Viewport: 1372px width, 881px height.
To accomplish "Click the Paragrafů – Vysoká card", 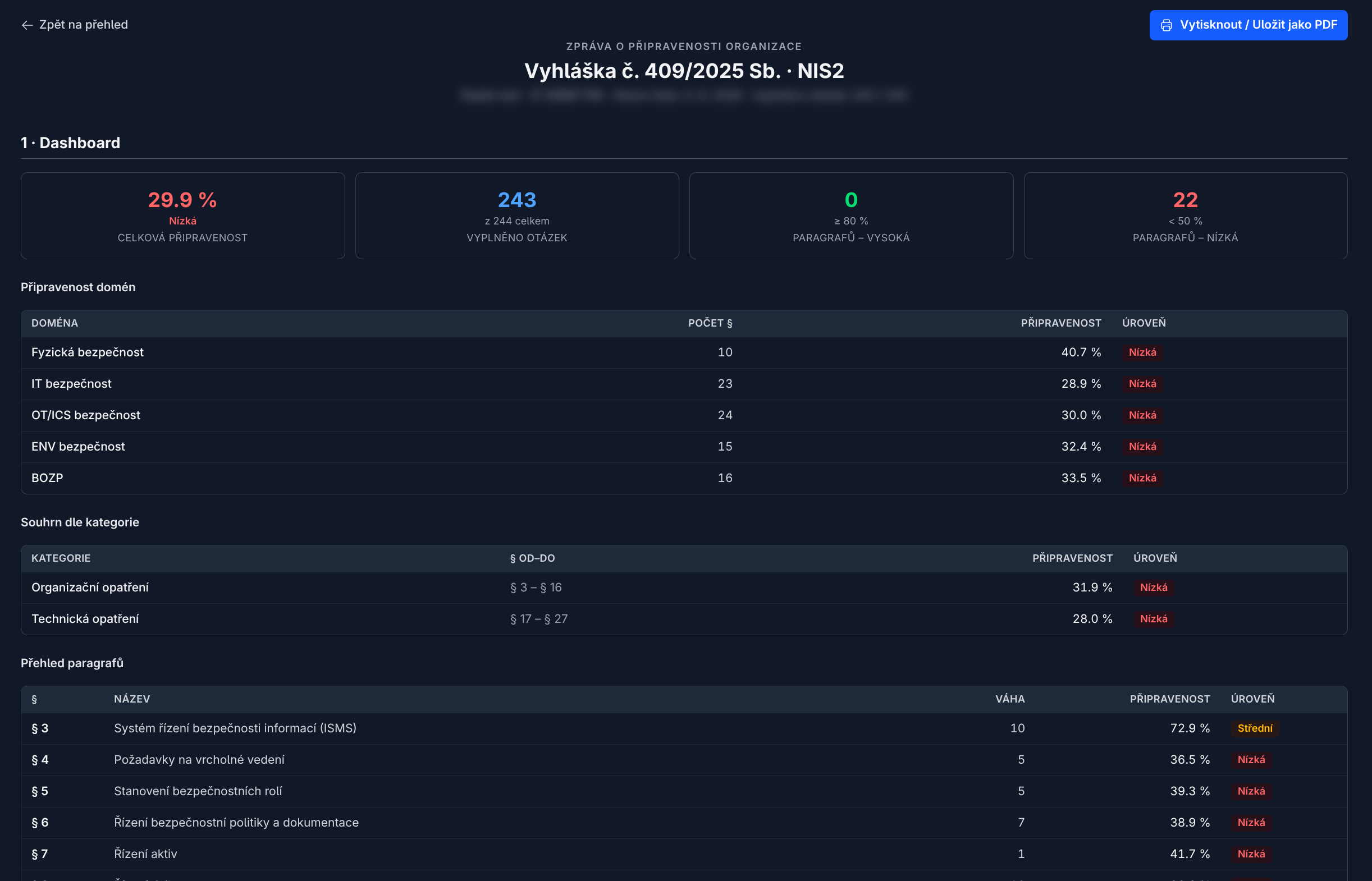I will pyautogui.click(x=851, y=215).
